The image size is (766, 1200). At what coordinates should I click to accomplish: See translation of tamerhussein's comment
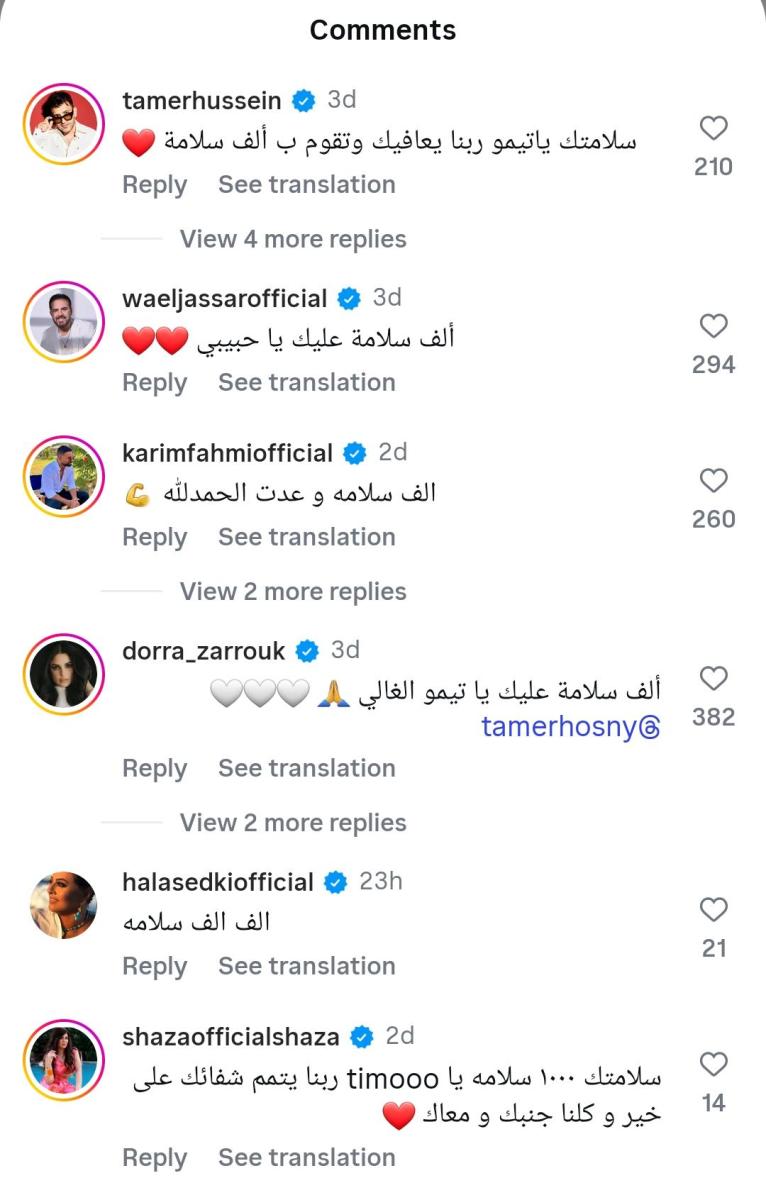(x=307, y=184)
